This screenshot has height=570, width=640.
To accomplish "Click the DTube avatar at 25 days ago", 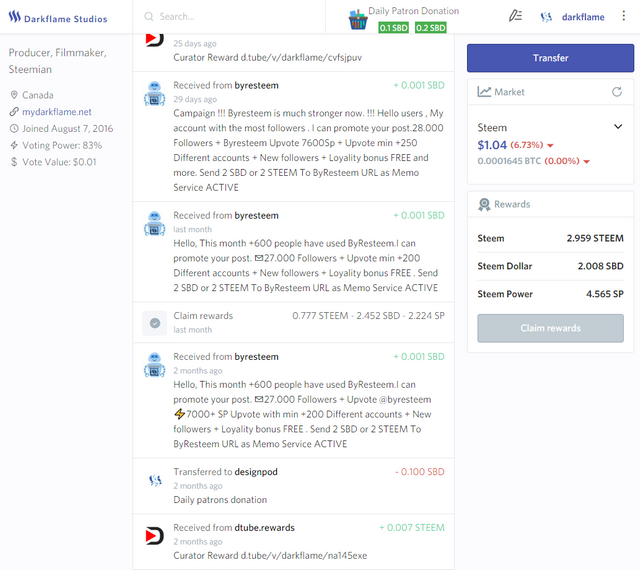I will click(x=155, y=40).
